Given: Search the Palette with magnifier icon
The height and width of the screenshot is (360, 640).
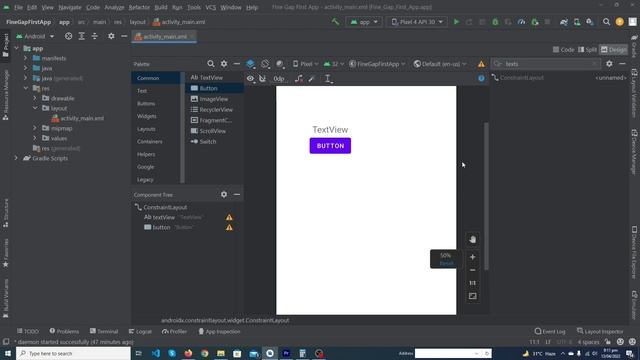Looking at the screenshot, I should click(x=211, y=64).
